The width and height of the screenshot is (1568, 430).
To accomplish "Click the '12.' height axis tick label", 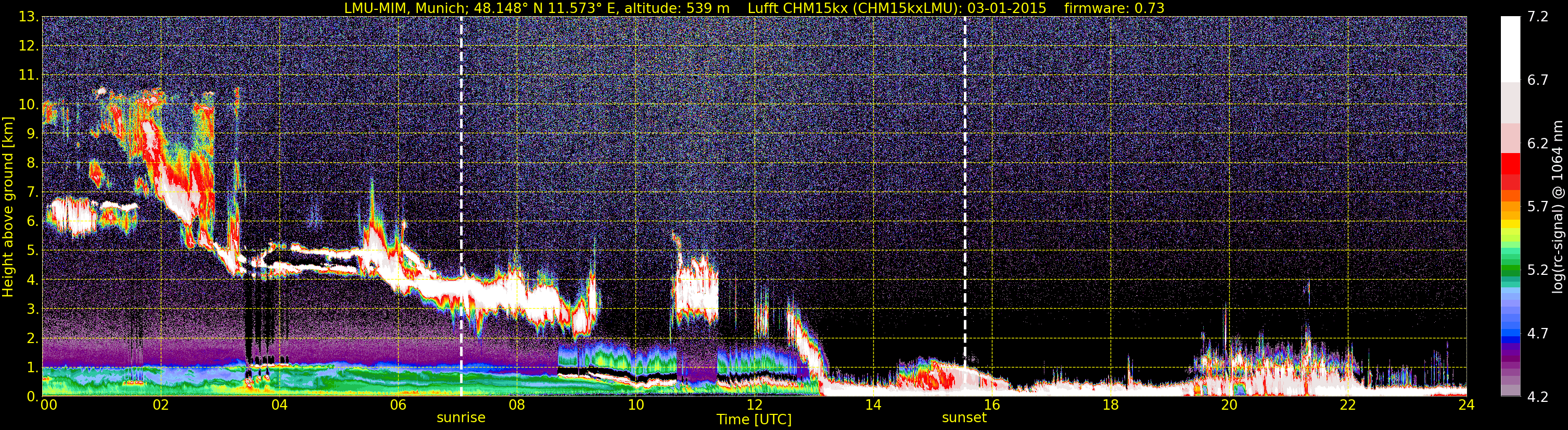I will [29, 46].
